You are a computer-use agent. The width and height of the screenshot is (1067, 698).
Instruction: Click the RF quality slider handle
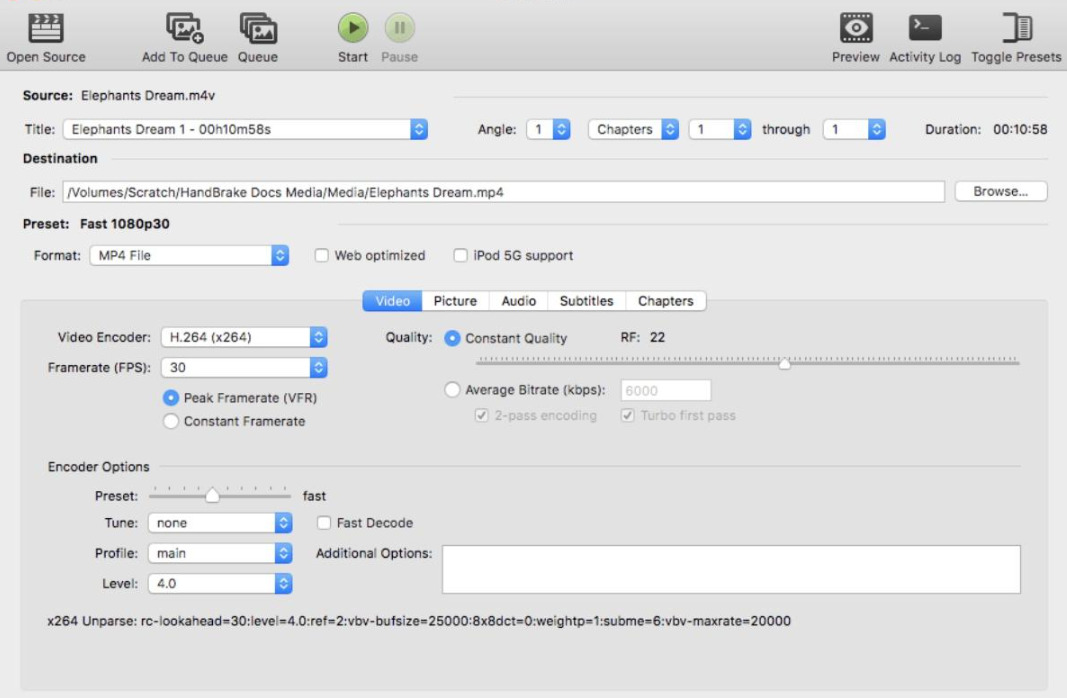click(x=785, y=364)
